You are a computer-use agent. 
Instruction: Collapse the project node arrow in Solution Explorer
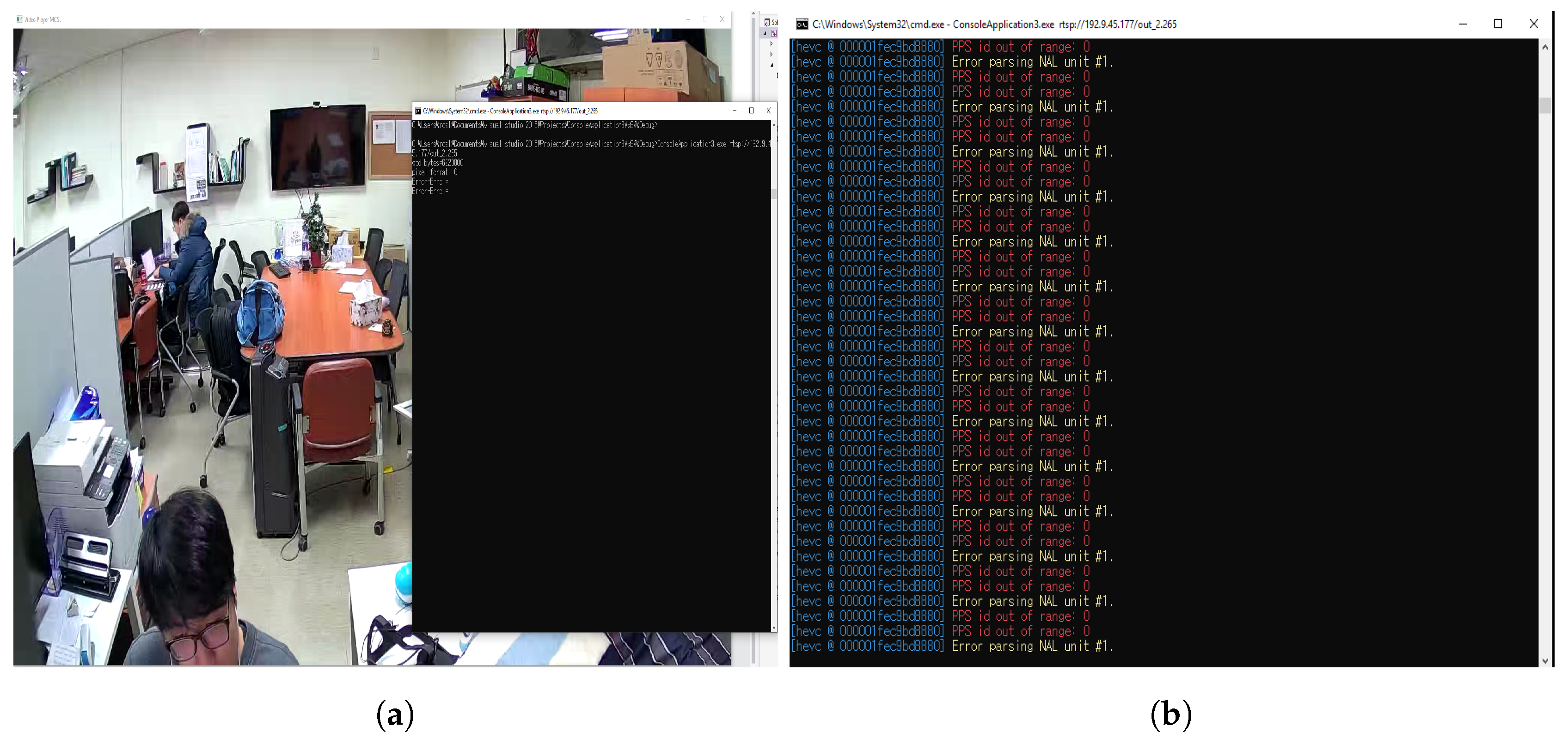765,33
